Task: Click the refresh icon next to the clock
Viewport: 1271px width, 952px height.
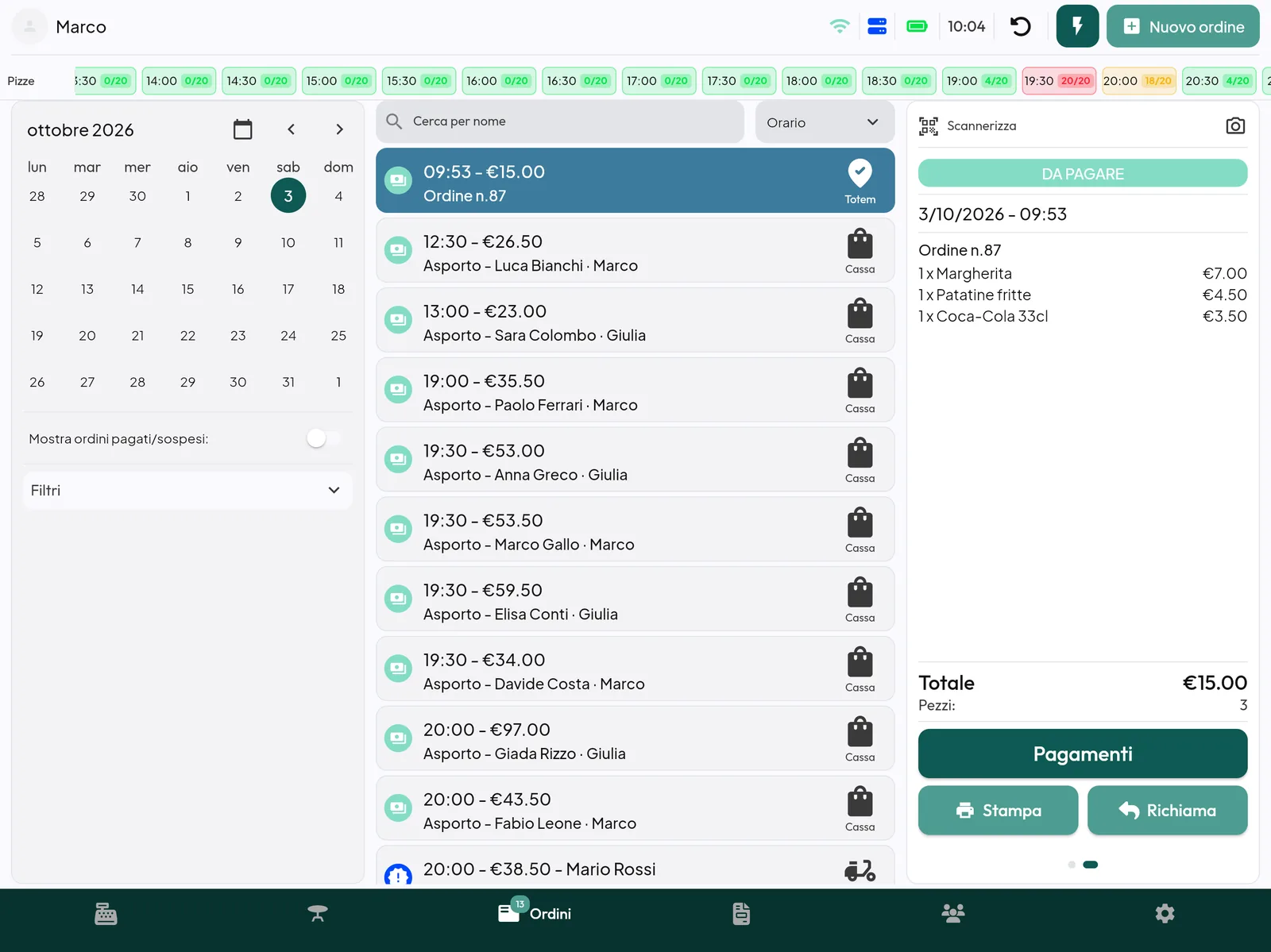Action: tap(1021, 26)
